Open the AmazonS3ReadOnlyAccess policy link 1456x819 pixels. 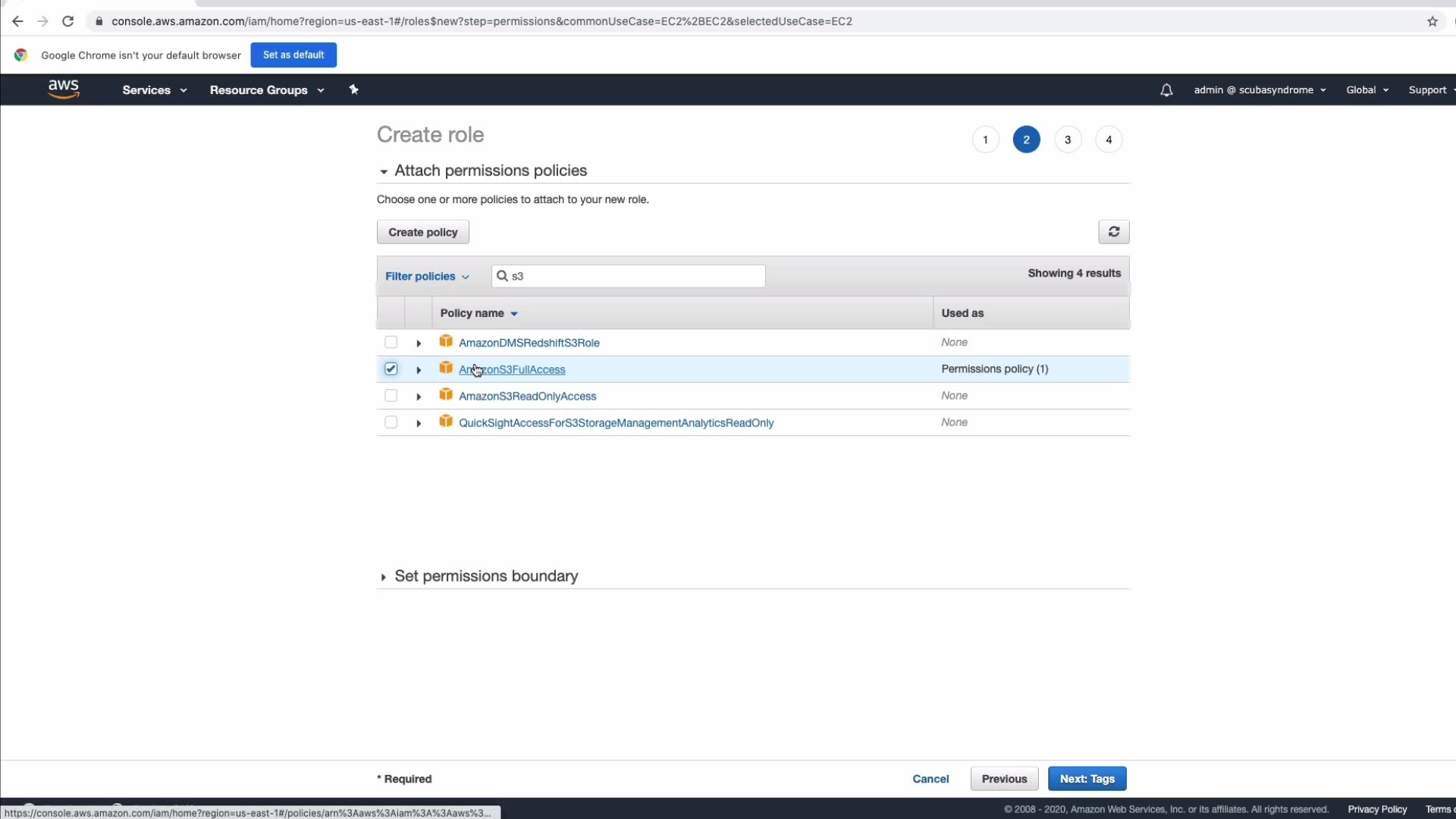point(527,397)
